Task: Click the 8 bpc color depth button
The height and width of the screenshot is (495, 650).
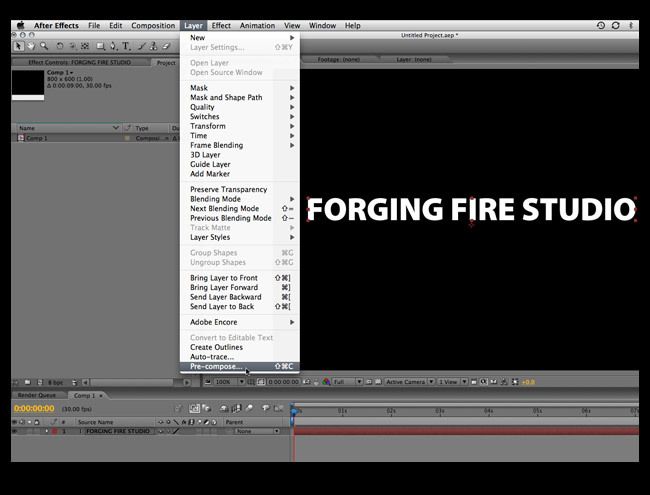Action: click(55, 382)
